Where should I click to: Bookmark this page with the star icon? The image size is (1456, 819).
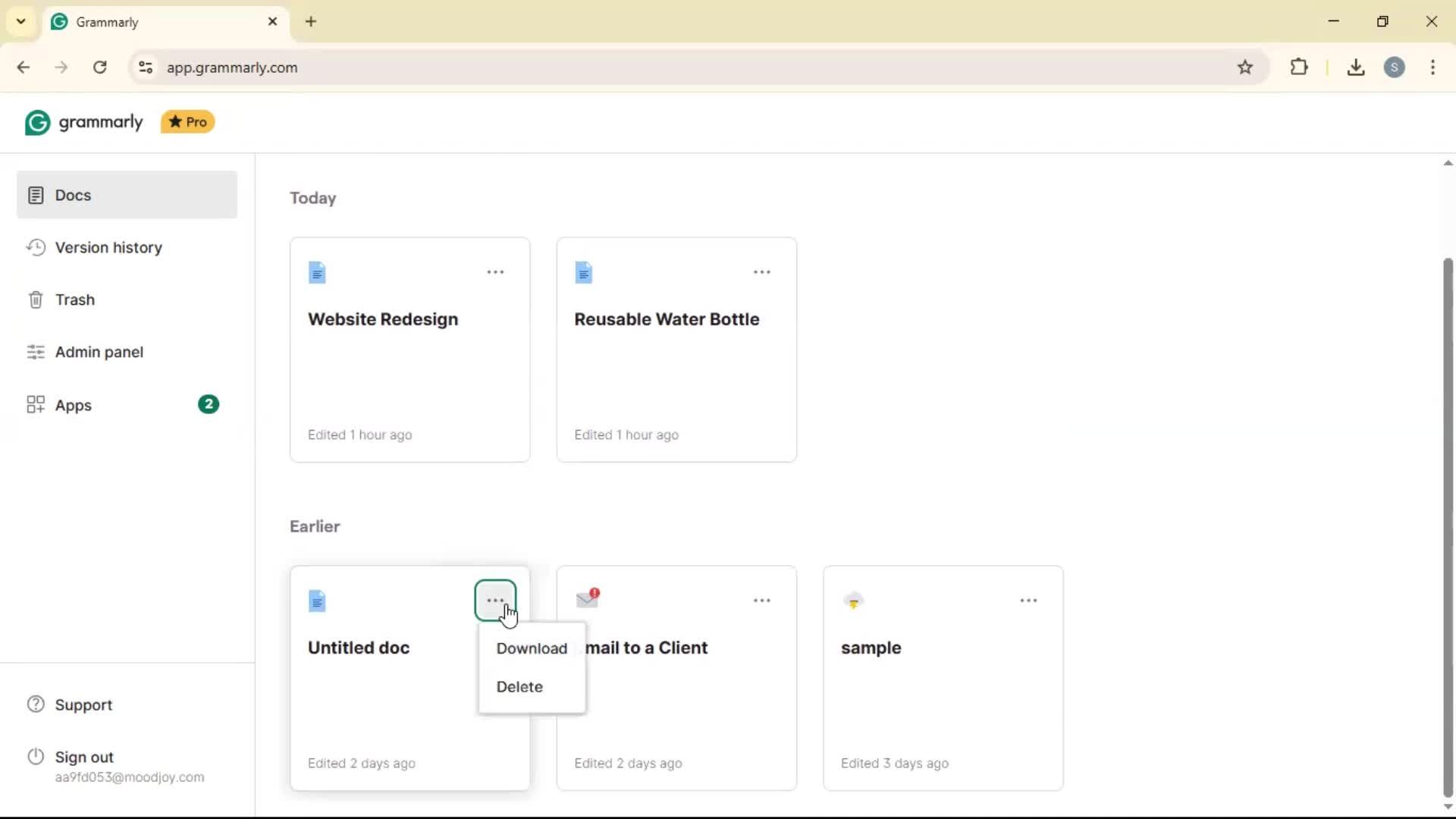pyautogui.click(x=1245, y=67)
